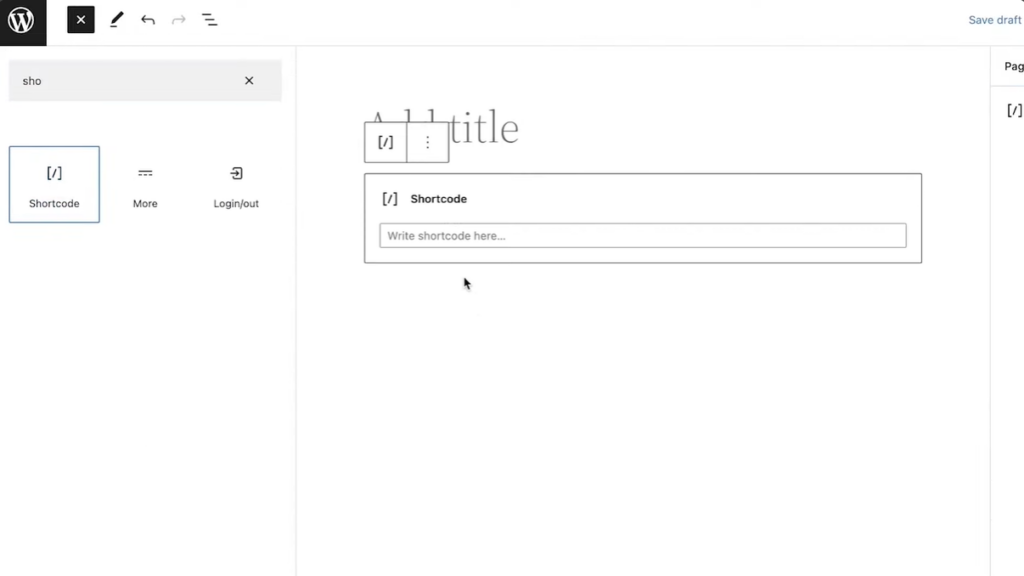Click the WordPress logo icon
The width and height of the screenshot is (1024, 576).
click(21, 20)
